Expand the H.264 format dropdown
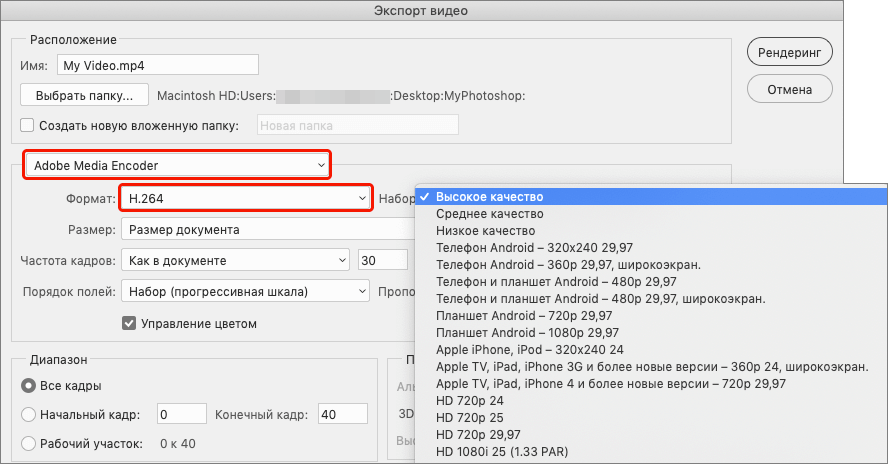888x464 pixels. pos(245,199)
